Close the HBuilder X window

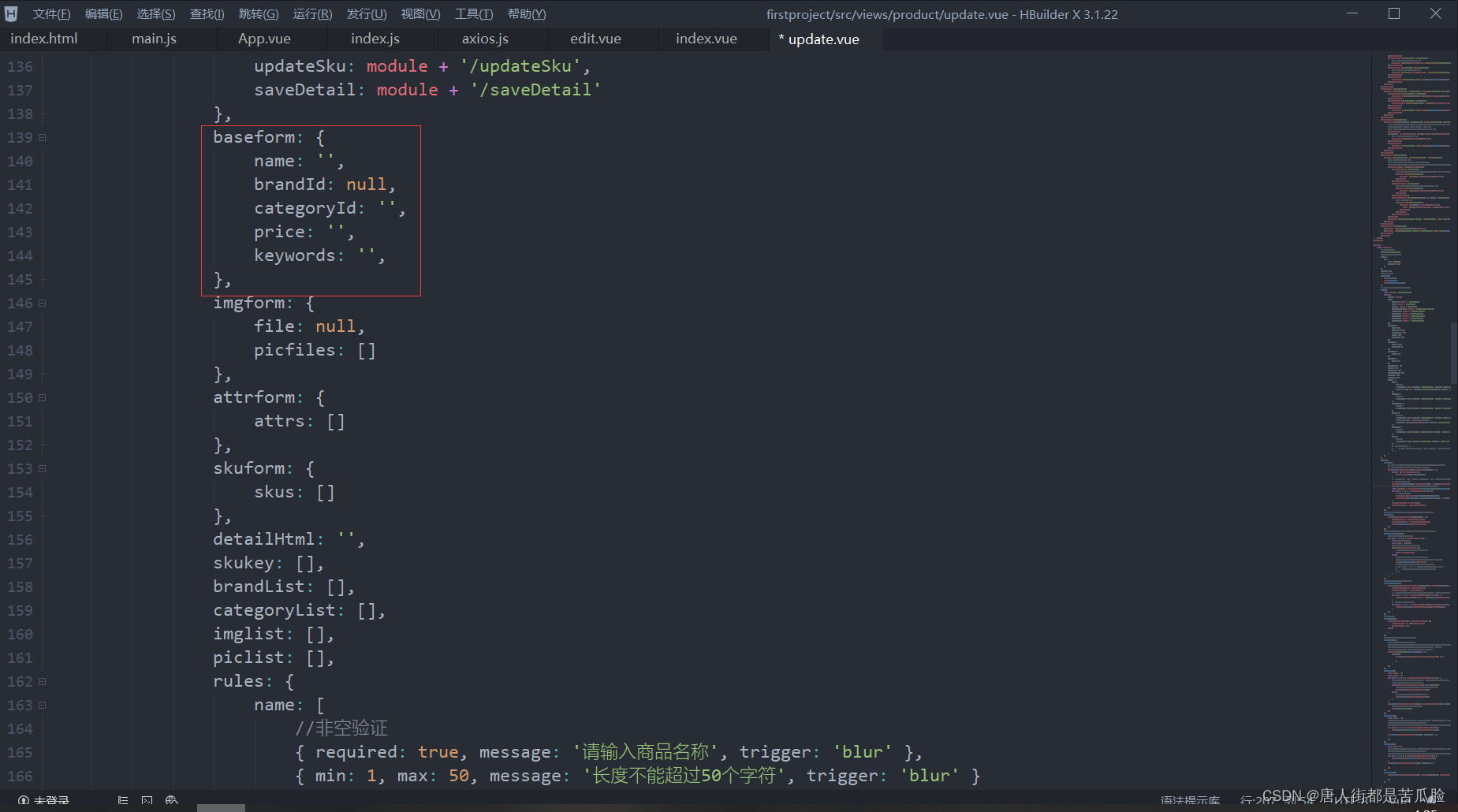point(1436,13)
